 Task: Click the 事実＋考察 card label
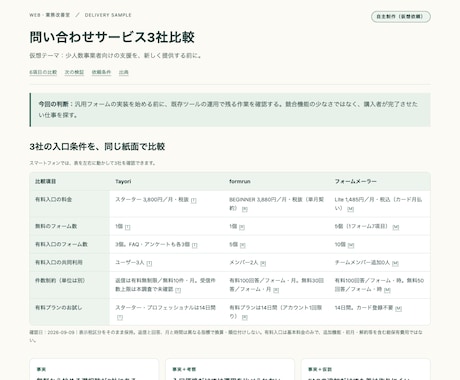click(184, 369)
